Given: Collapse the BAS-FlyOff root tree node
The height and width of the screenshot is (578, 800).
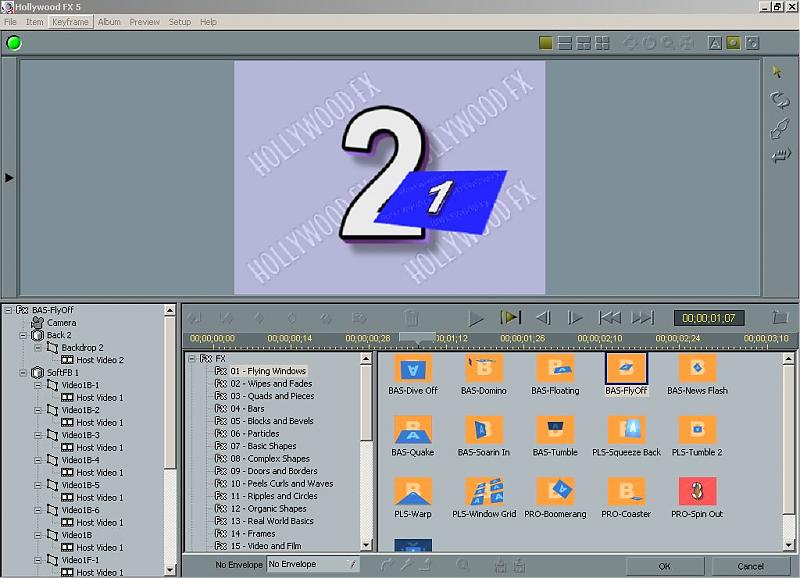Looking at the screenshot, I should click(x=8, y=310).
